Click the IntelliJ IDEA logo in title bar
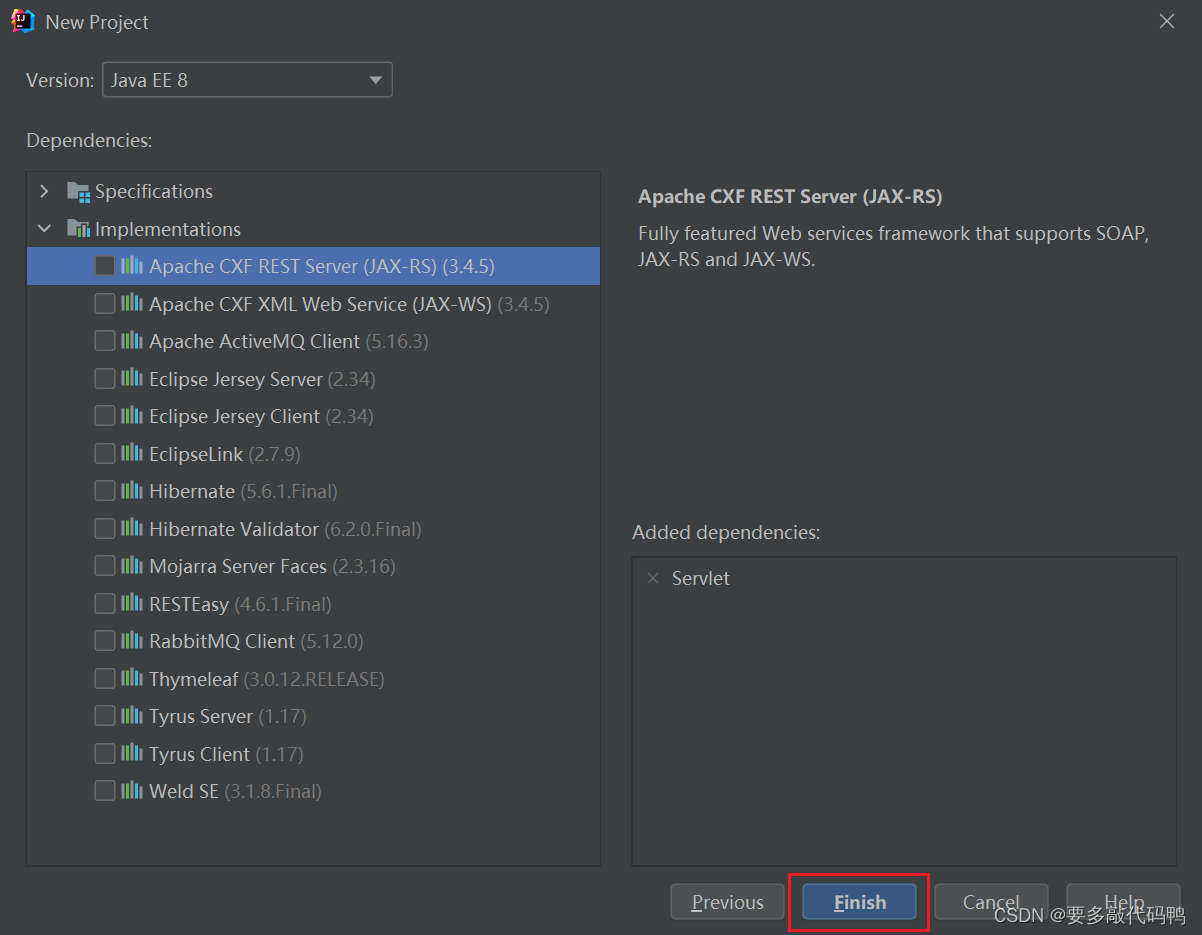The height and width of the screenshot is (935, 1202). pos(22,21)
